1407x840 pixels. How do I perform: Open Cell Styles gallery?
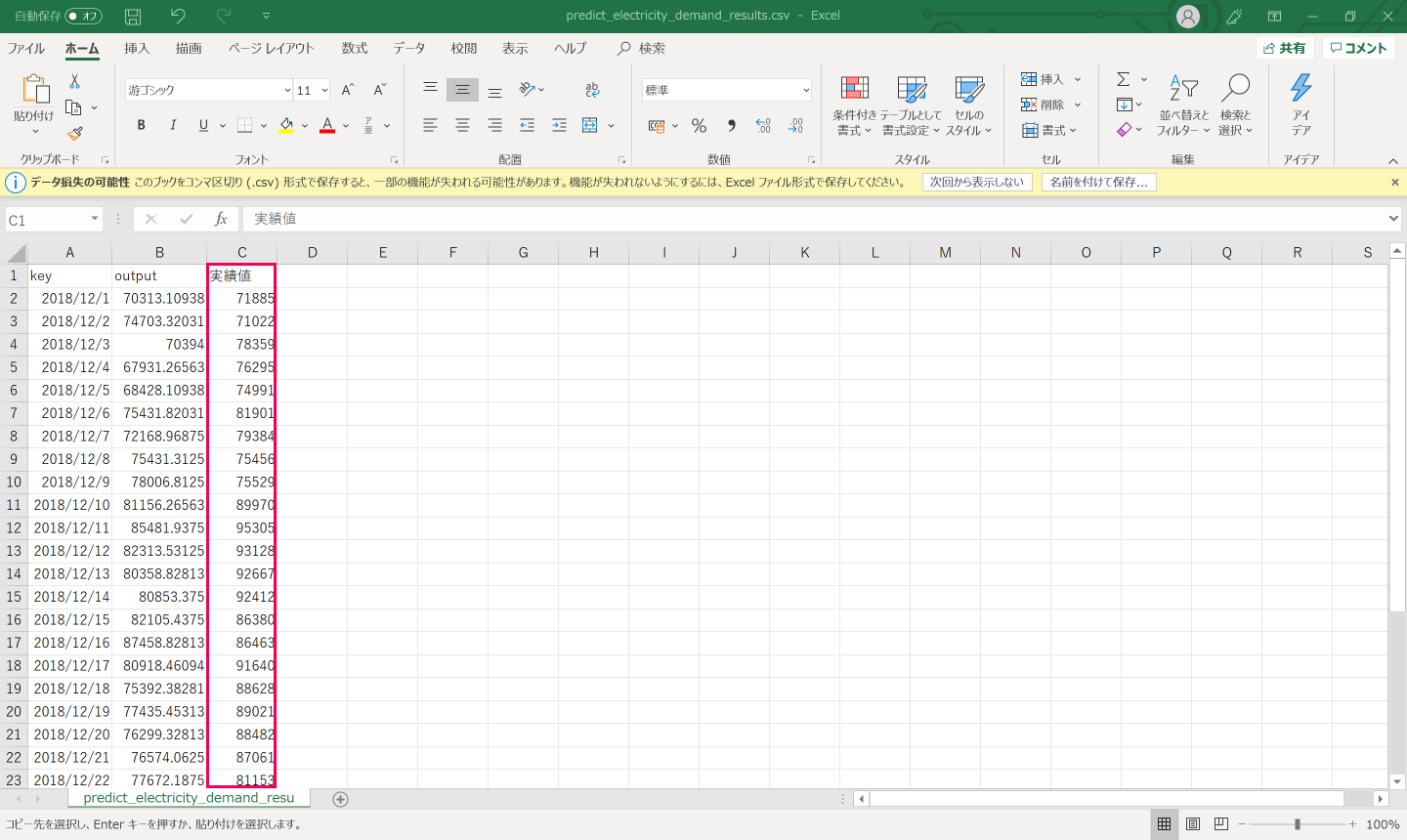(x=968, y=105)
